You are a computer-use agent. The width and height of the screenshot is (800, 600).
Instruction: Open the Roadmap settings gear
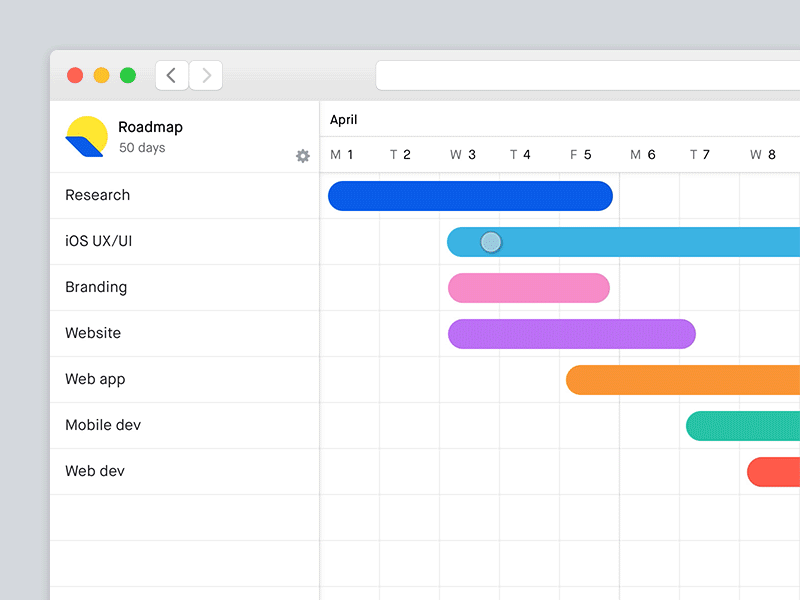tap(302, 157)
